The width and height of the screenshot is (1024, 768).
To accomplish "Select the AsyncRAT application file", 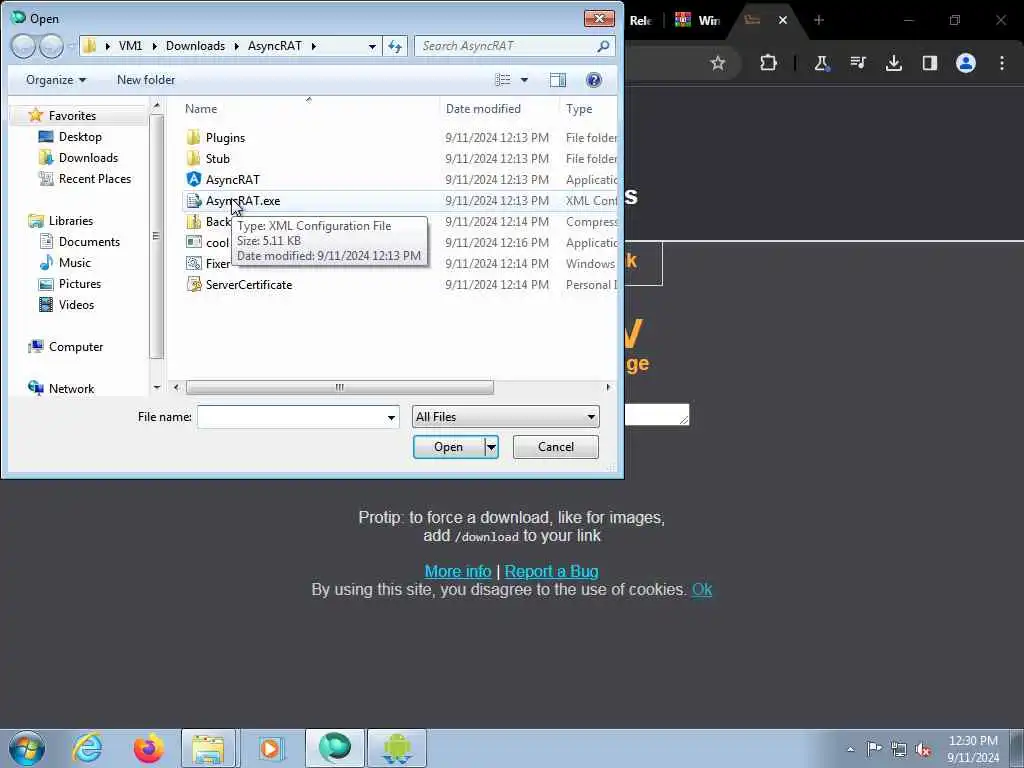I will pyautogui.click(x=232, y=180).
